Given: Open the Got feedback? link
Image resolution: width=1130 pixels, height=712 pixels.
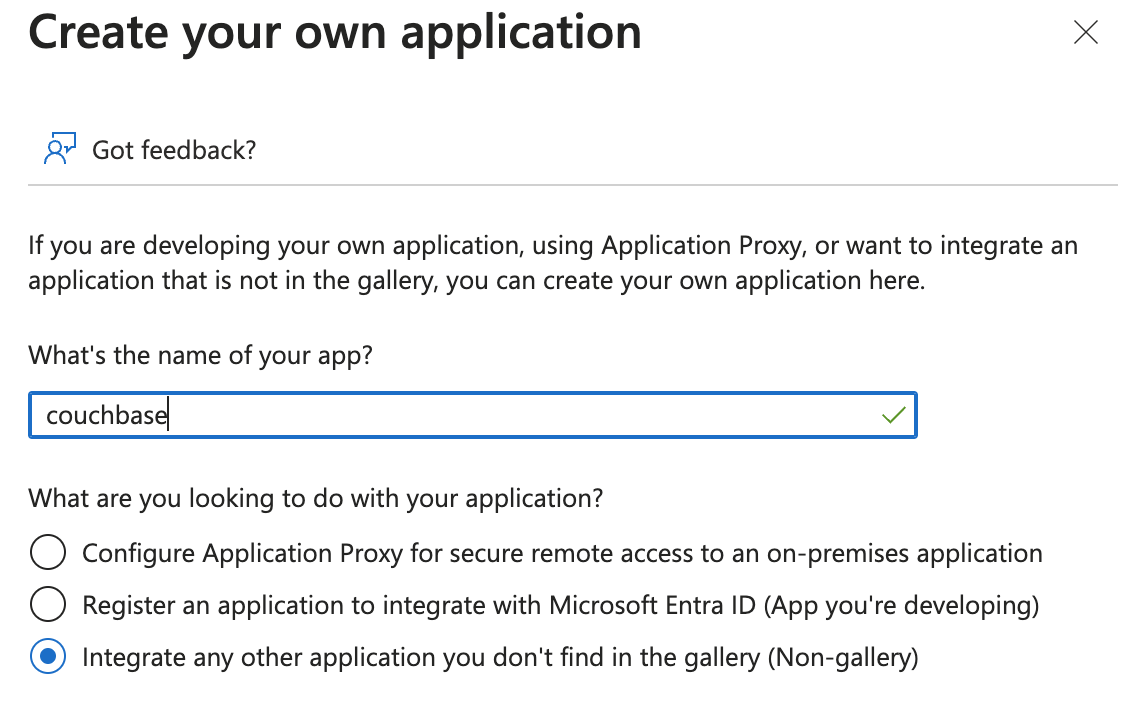Looking at the screenshot, I should 174,150.
